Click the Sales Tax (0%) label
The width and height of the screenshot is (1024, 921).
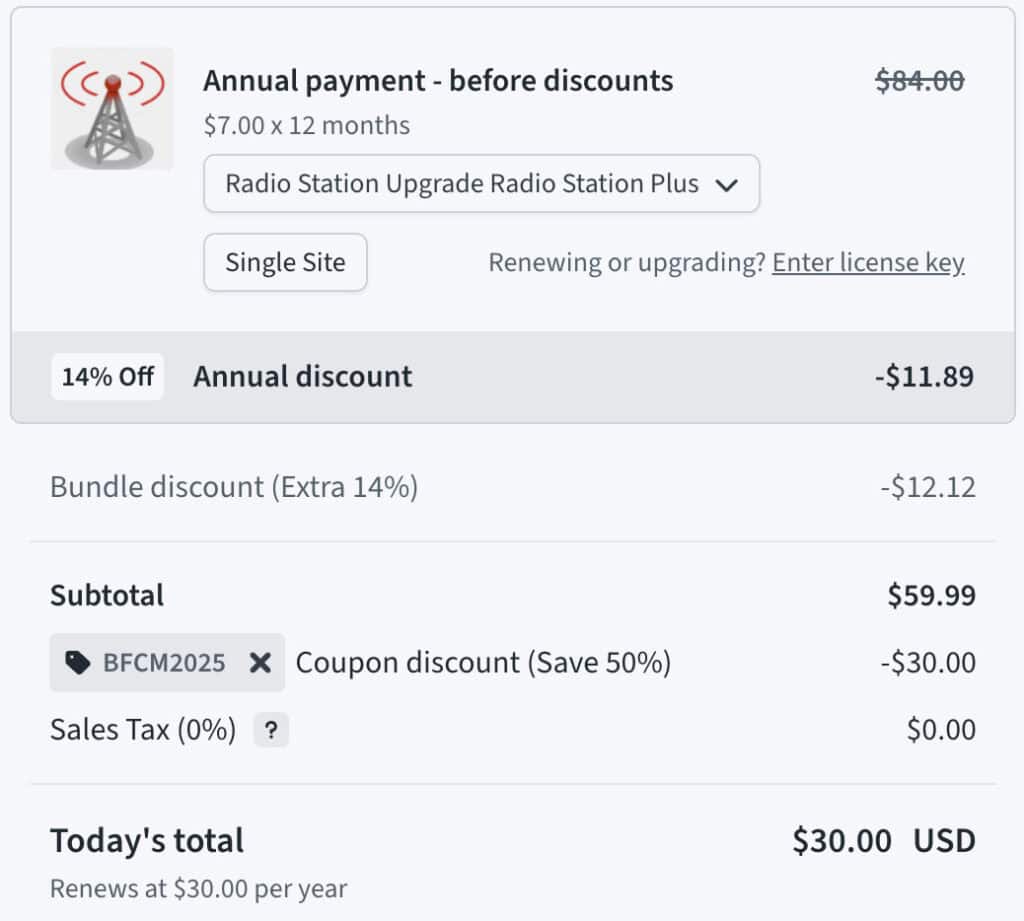click(x=143, y=731)
